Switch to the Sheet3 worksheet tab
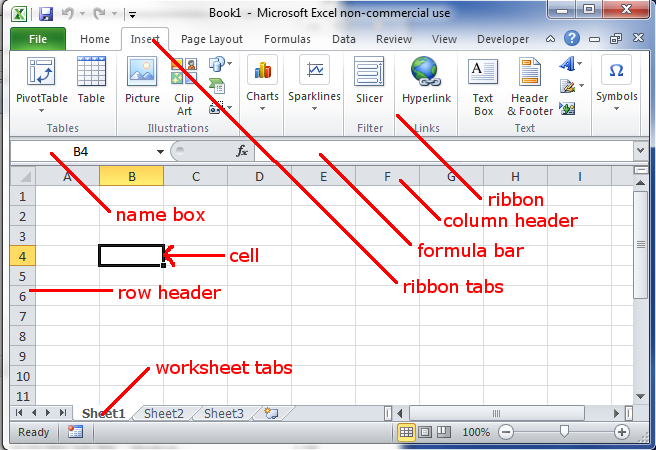The height and width of the screenshot is (450, 656). click(x=223, y=414)
